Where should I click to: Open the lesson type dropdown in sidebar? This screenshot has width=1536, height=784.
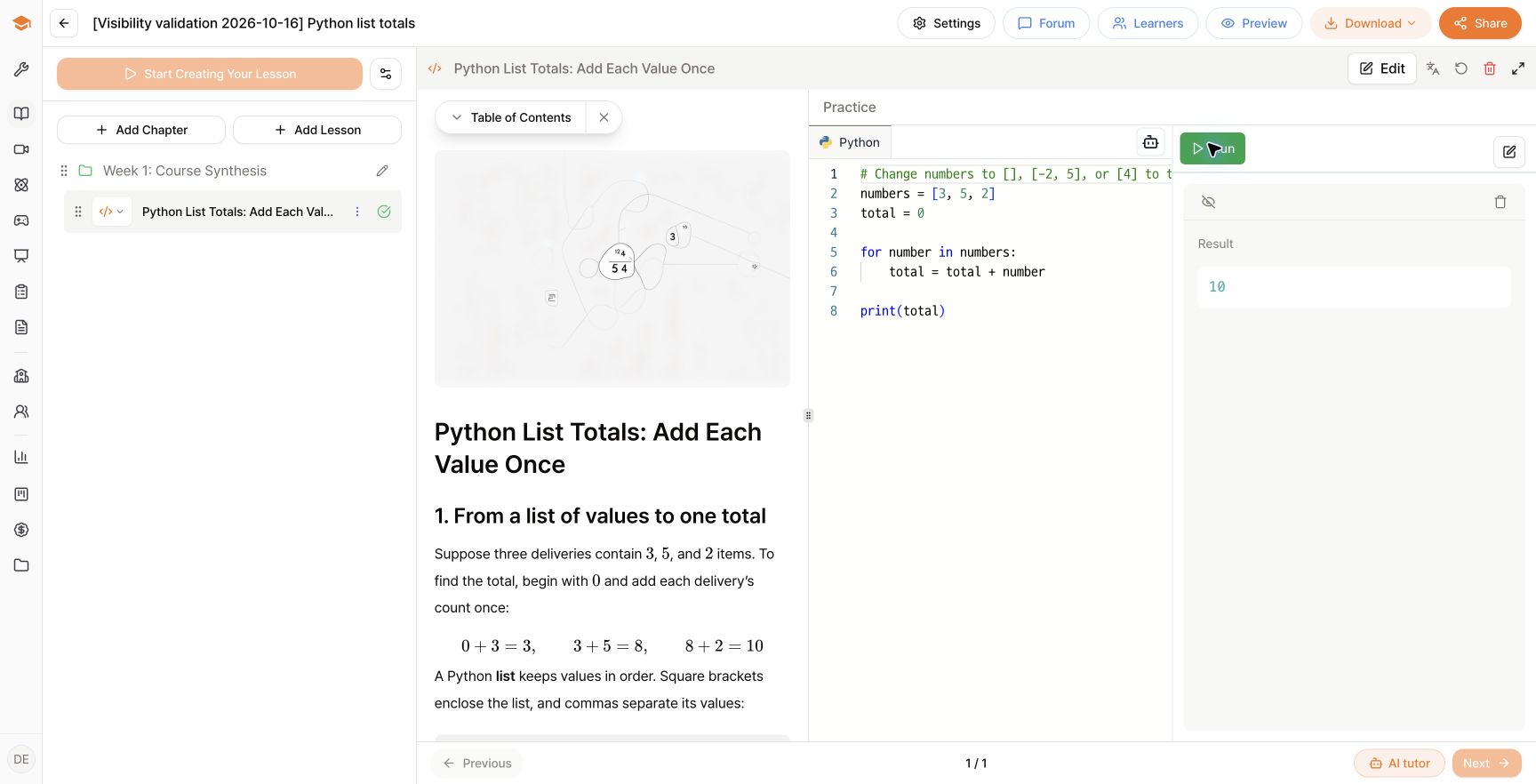coord(112,212)
